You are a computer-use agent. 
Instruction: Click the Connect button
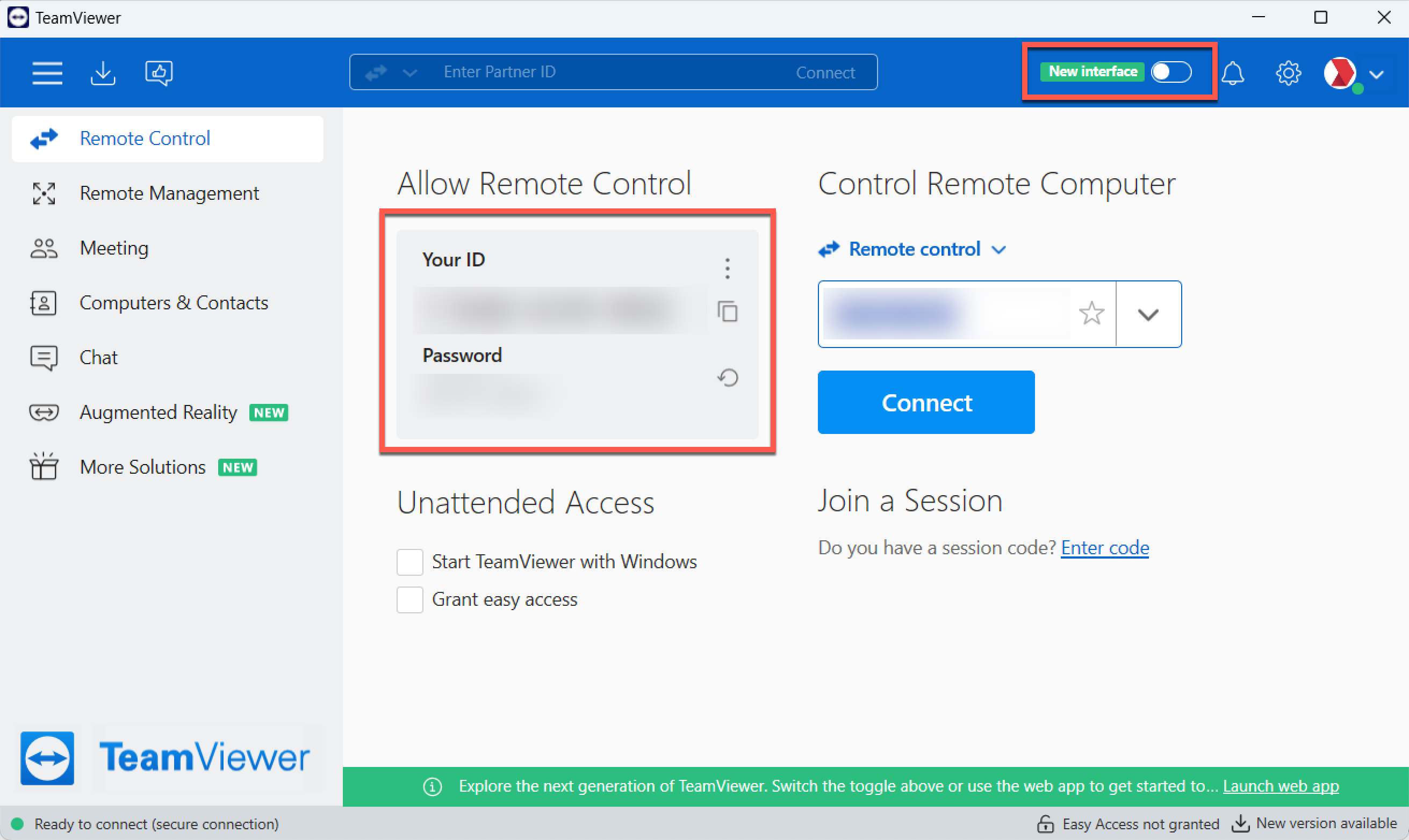tap(926, 402)
